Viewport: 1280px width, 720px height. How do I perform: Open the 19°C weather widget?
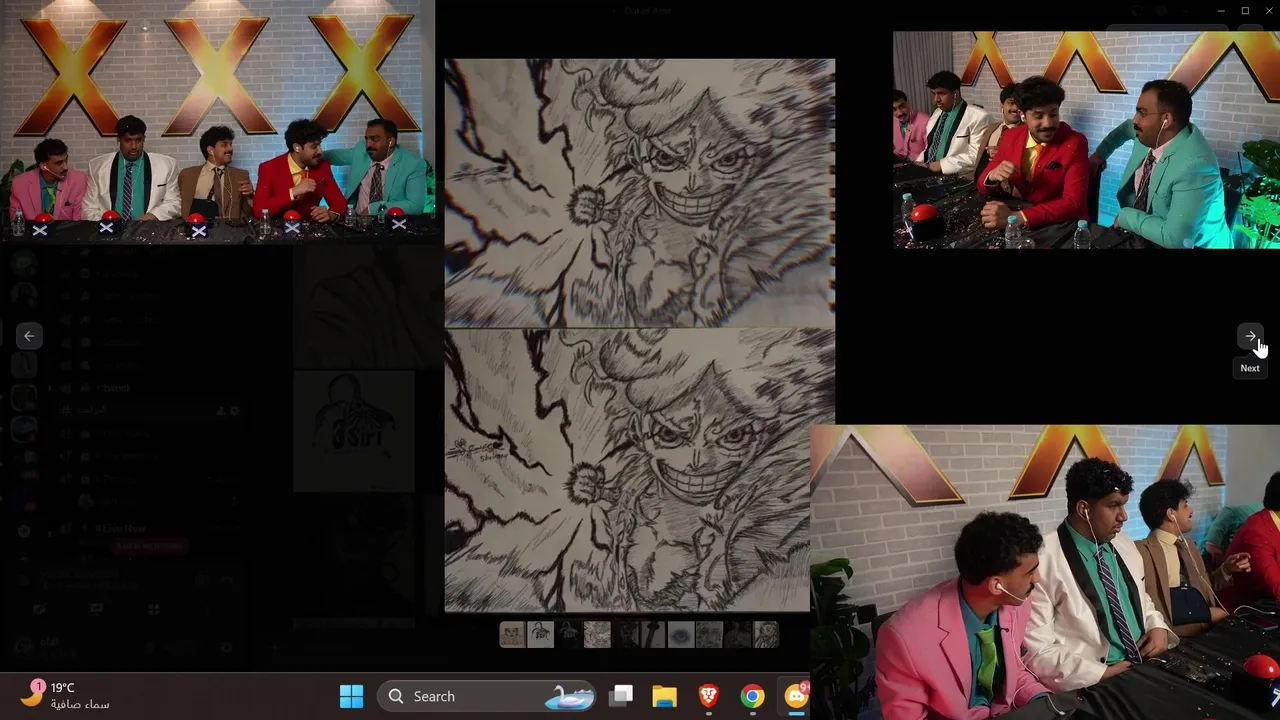(65, 695)
